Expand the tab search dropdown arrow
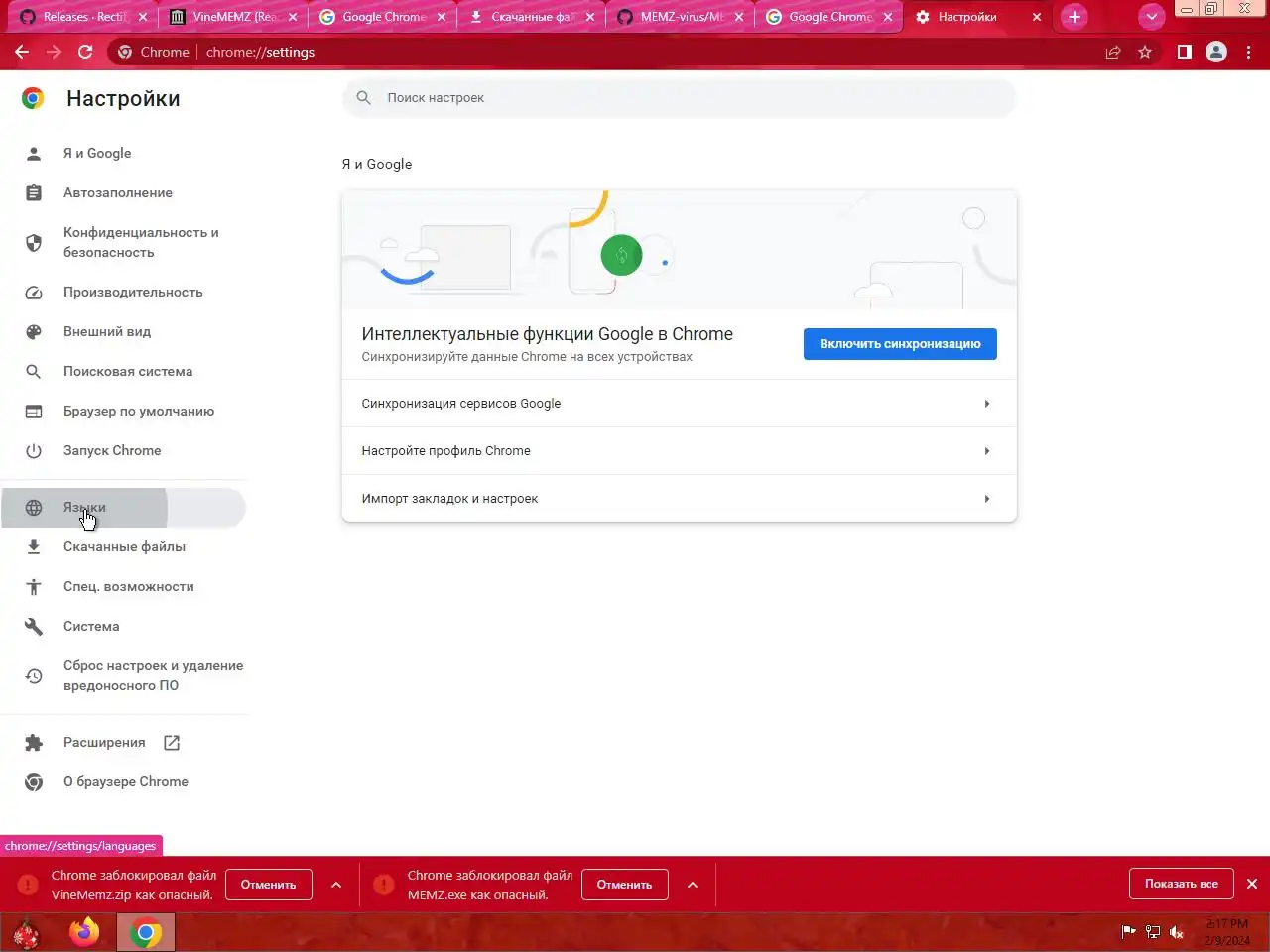 click(1151, 17)
